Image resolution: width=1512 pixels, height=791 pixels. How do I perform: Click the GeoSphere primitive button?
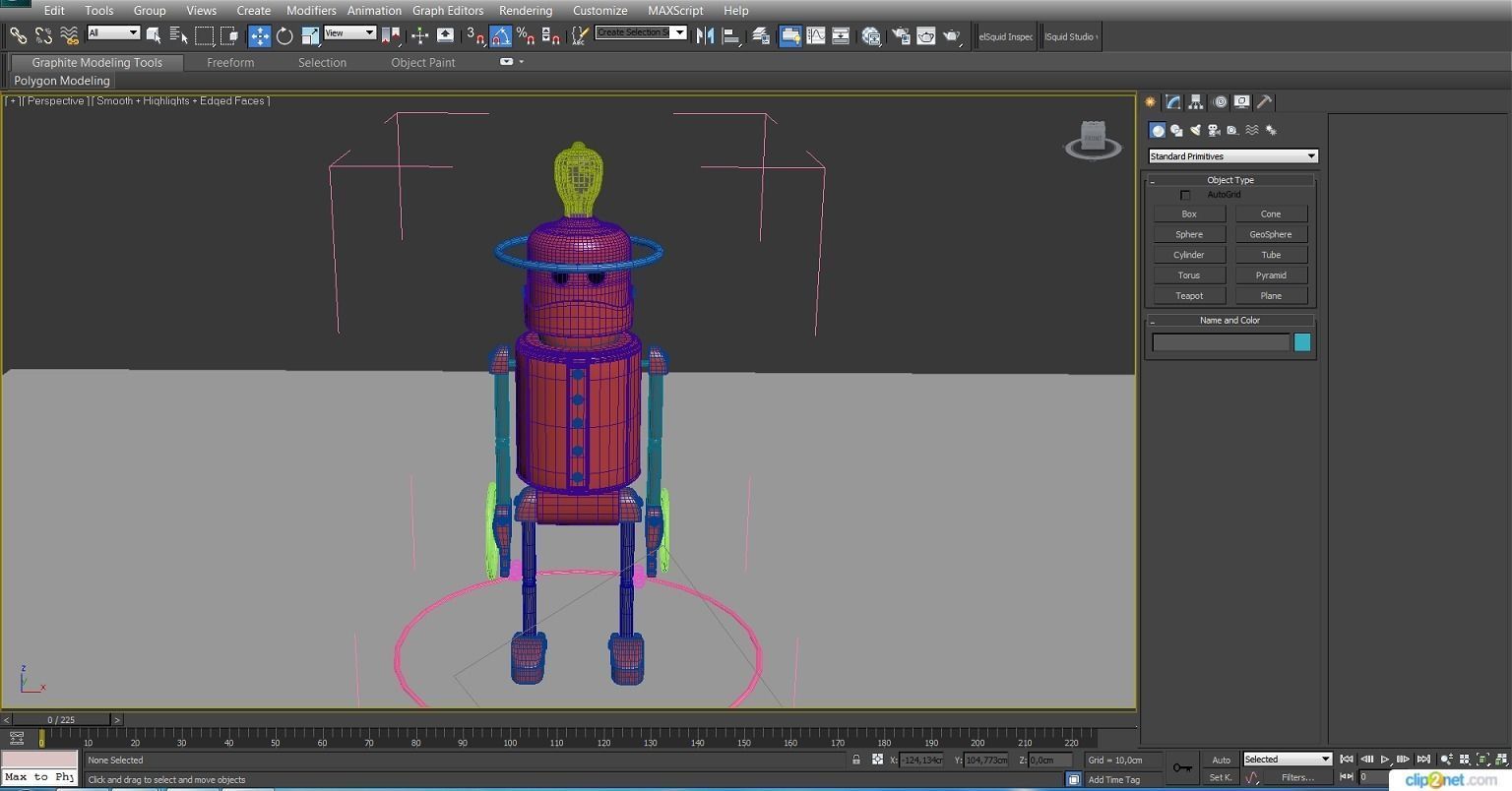coord(1271,234)
